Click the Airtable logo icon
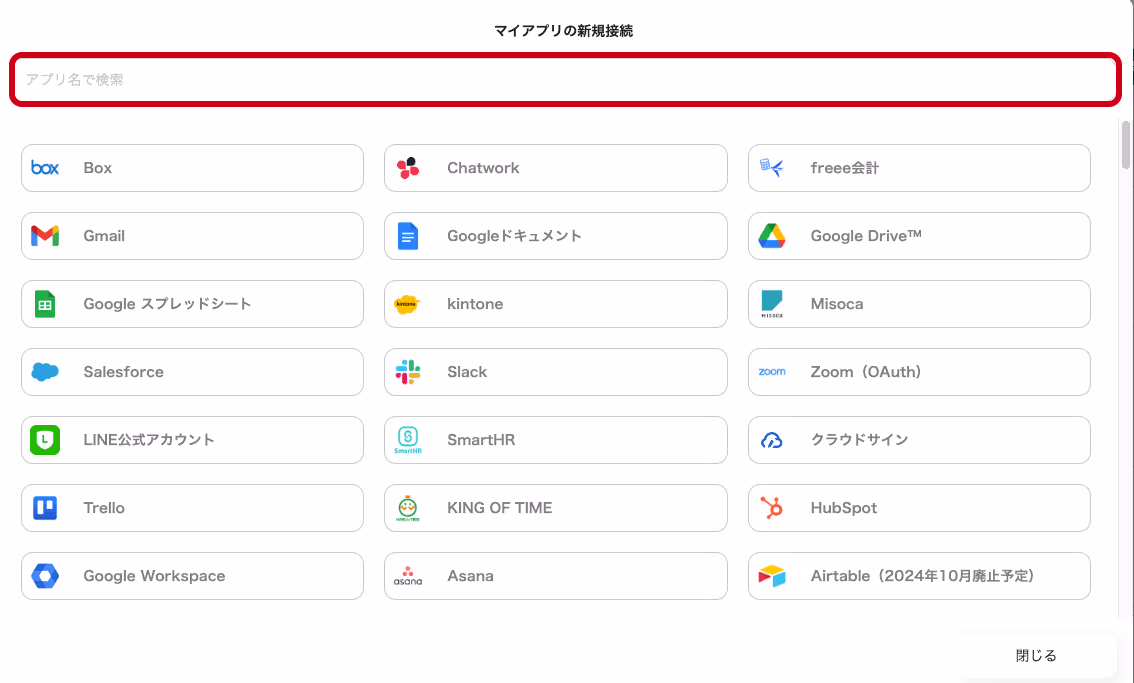The width and height of the screenshot is (1134, 683). (772, 576)
